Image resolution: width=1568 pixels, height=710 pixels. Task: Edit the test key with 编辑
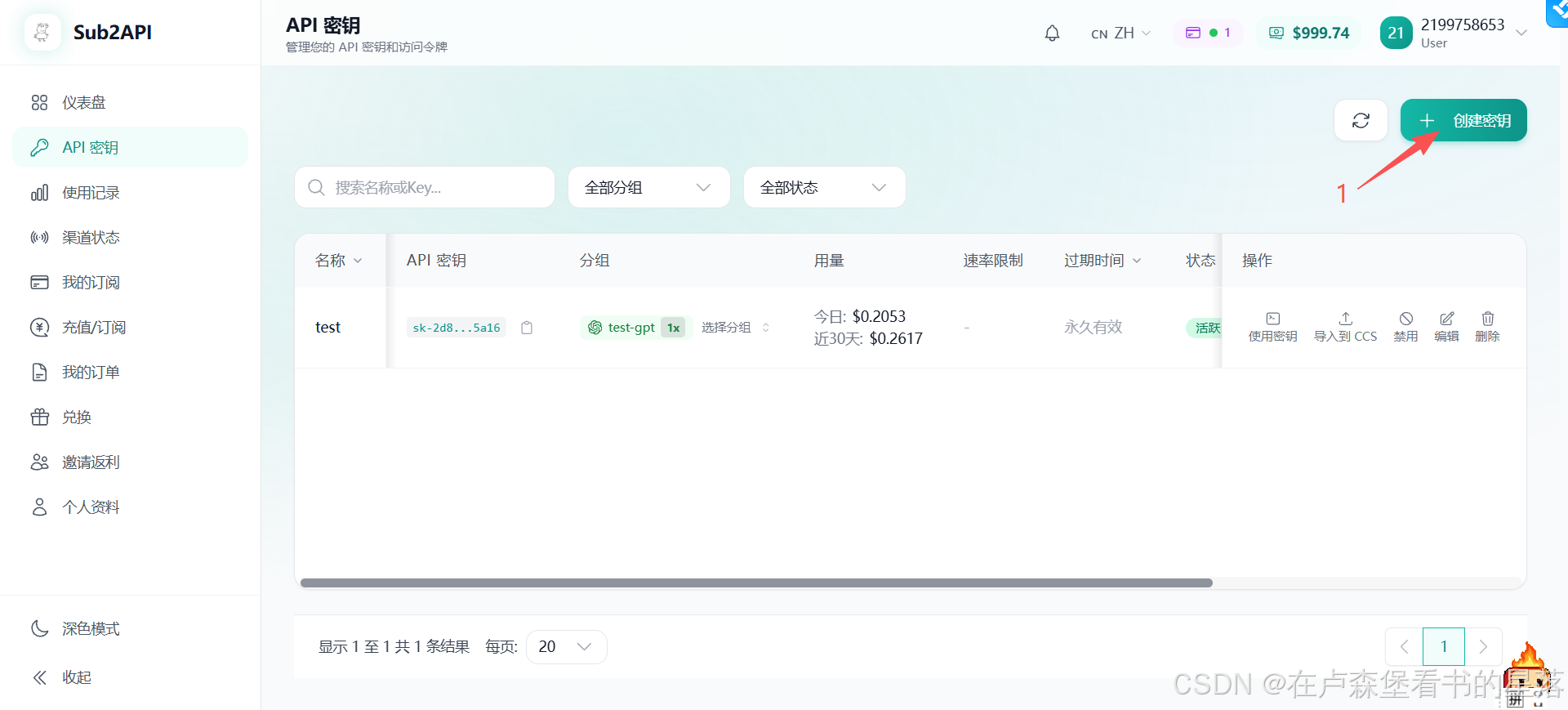click(x=1446, y=327)
